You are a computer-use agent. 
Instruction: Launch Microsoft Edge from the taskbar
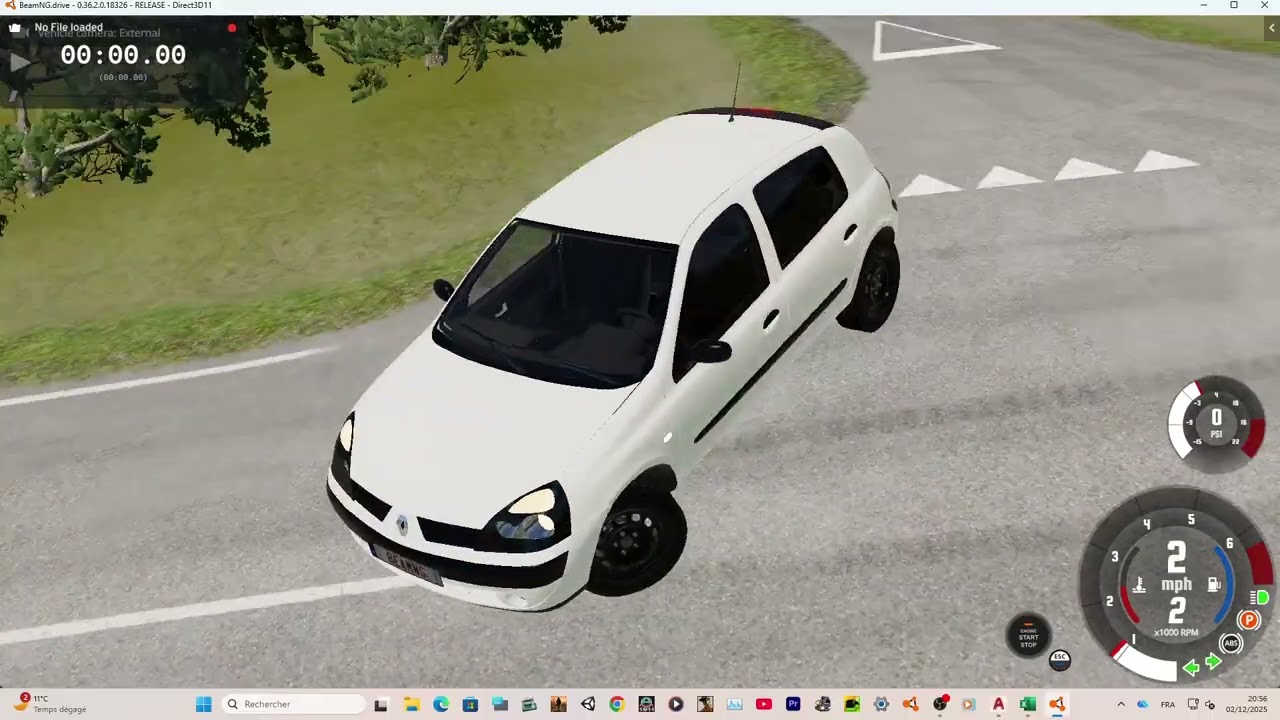(x=441, y=704)
